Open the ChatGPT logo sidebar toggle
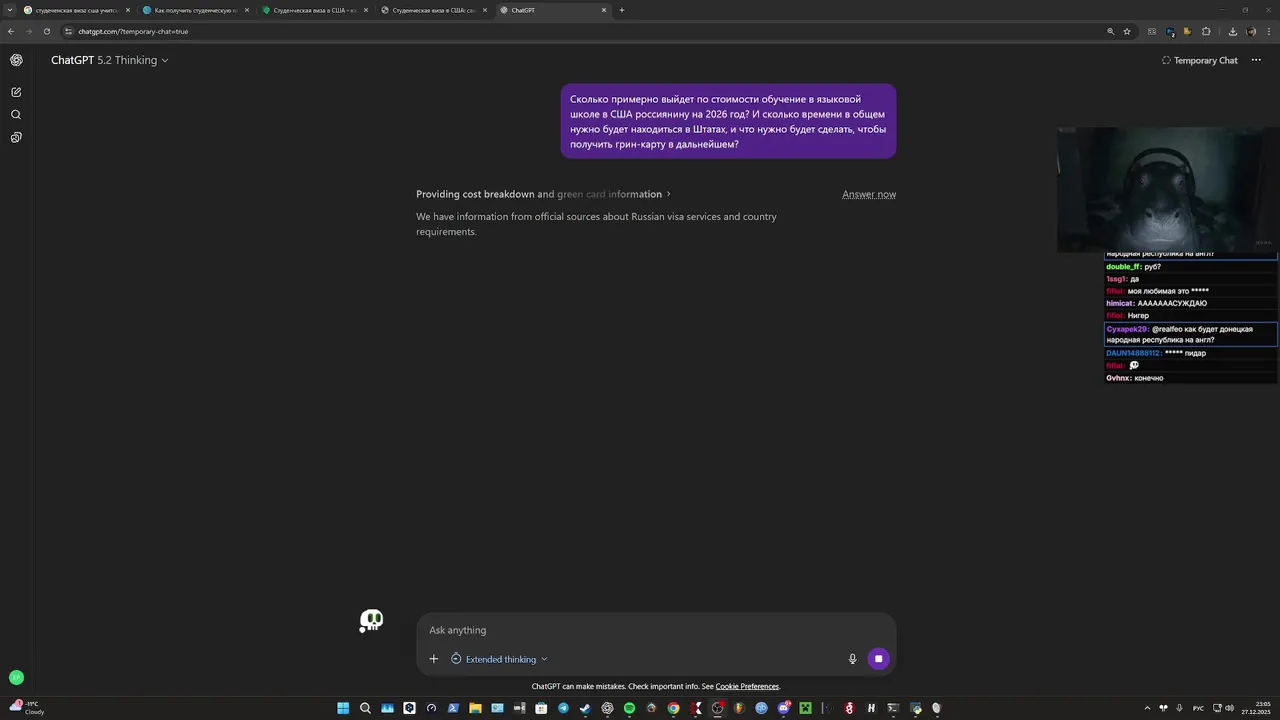Viewport: 1280px width, 720px height. click(x=16, y=60)
